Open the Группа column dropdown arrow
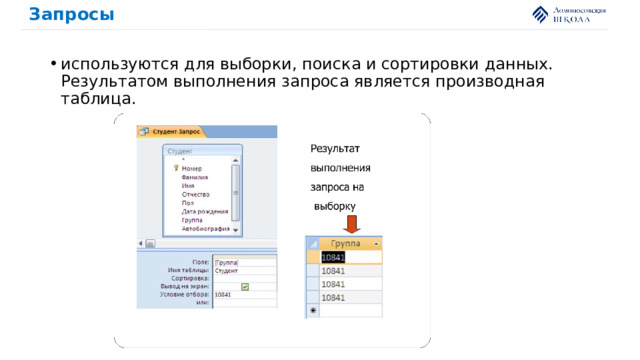This screenshot has height=360, width=640. (376, 244)
